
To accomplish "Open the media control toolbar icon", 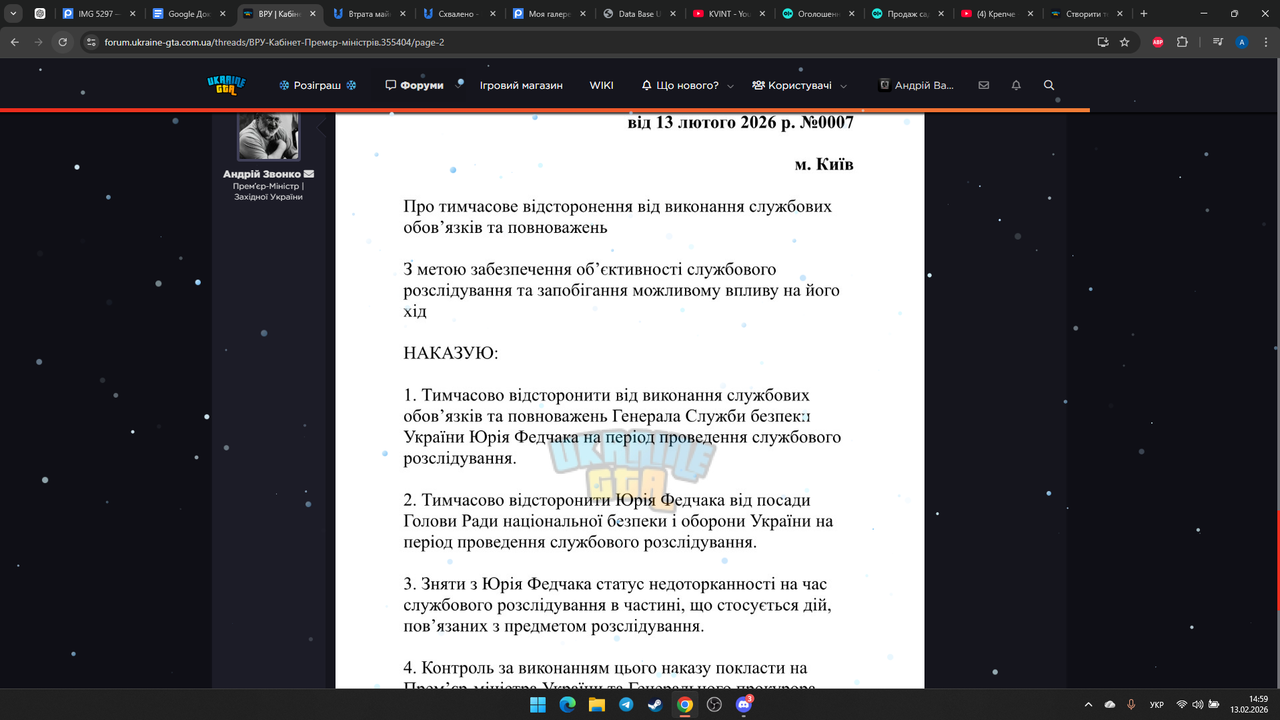I will click(x=1218, y=42).
